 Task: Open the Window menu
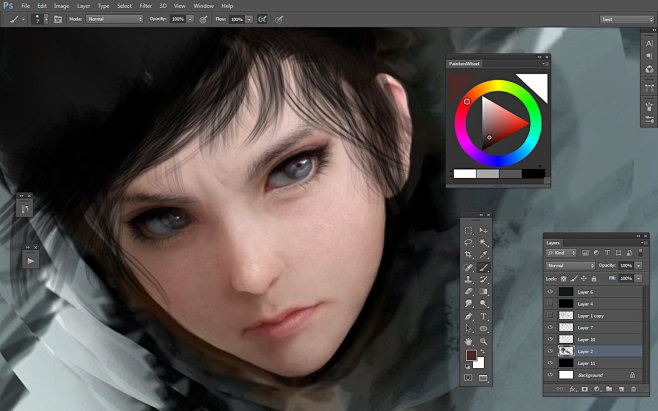[203, 6]
